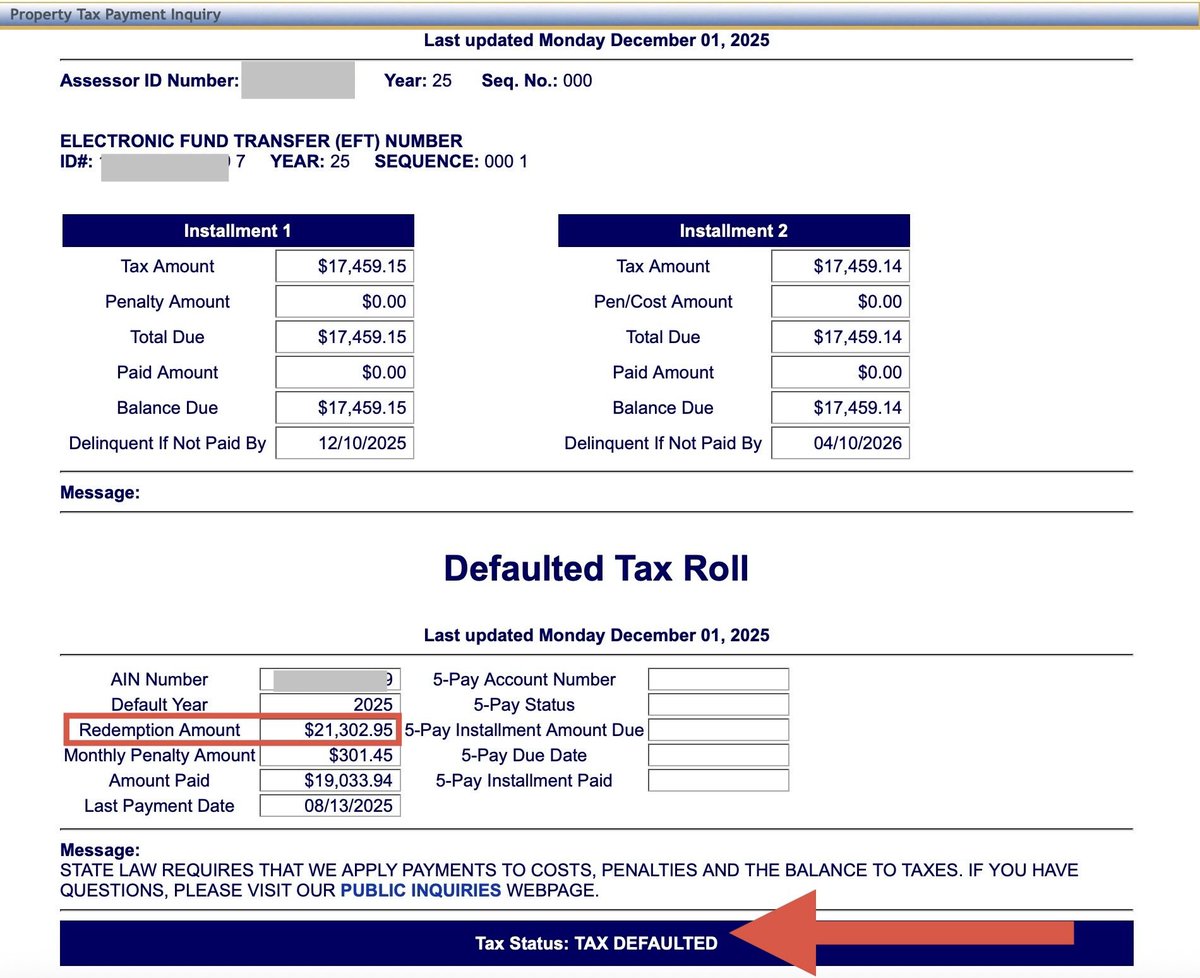Click the 5-Pay Account Number input field
The image size is (1200, 978).
coord(717,678)
